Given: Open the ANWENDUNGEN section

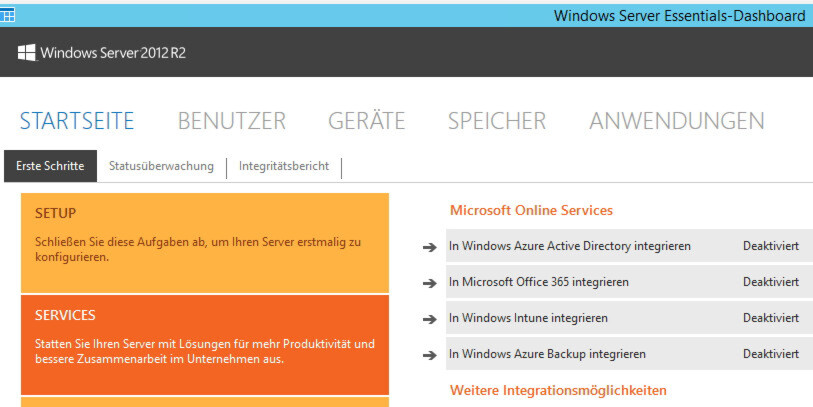Looking at the screenshot, I should coord(677,121).
